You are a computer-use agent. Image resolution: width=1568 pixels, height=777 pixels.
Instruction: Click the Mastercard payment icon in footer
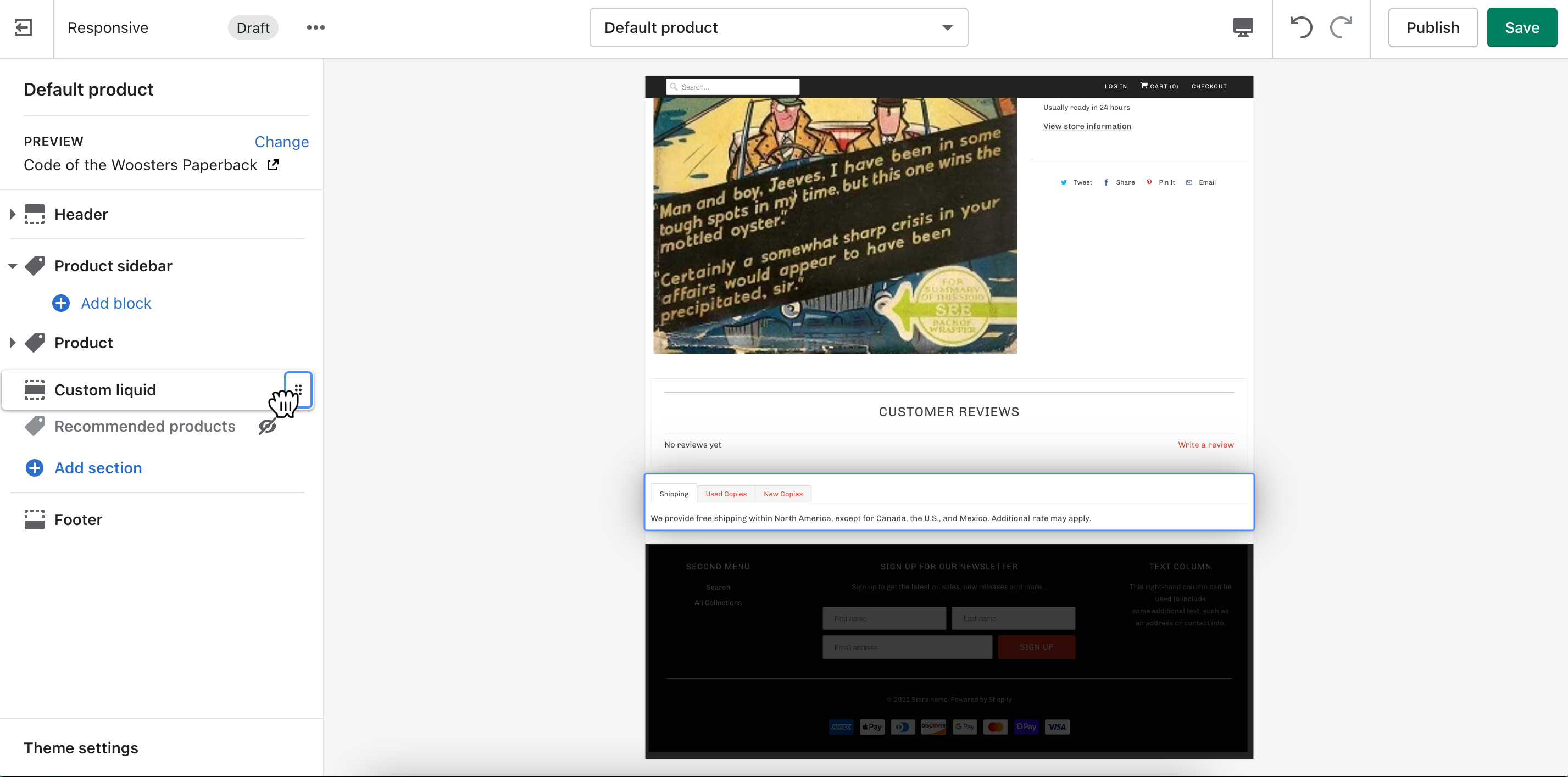tap(995, 726)
